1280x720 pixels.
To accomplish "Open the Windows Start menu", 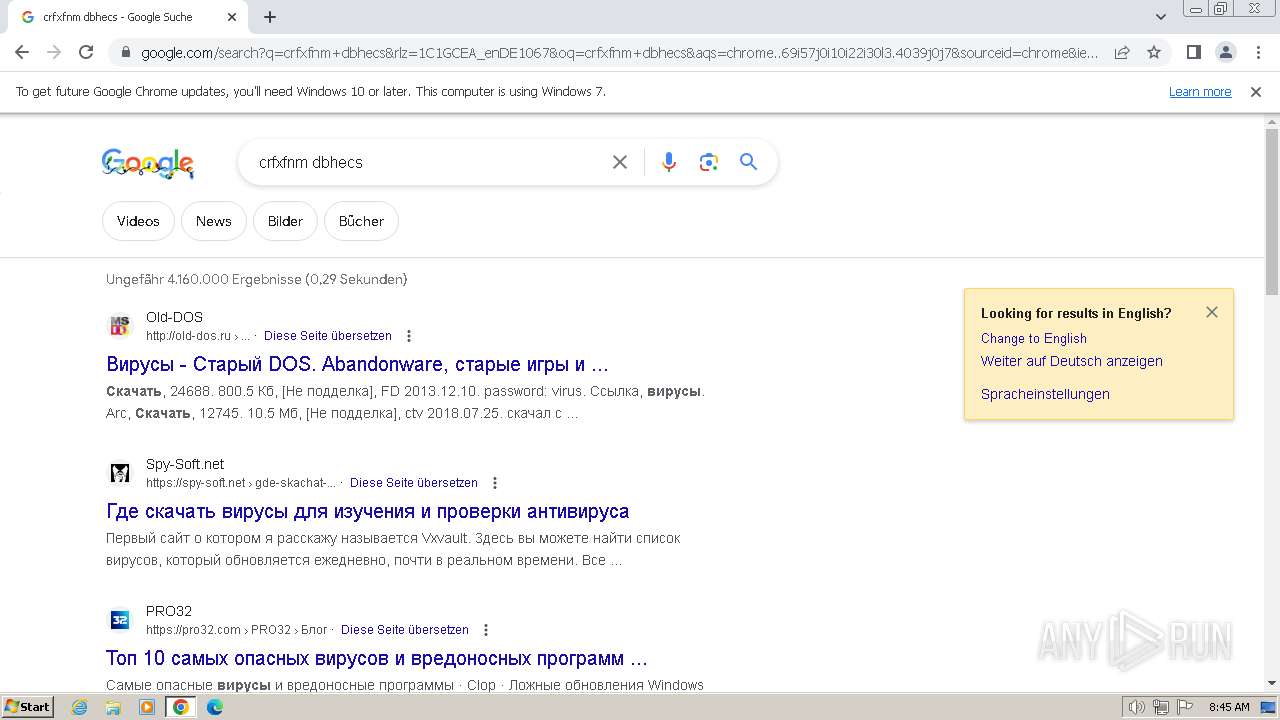I will point(28,707).
